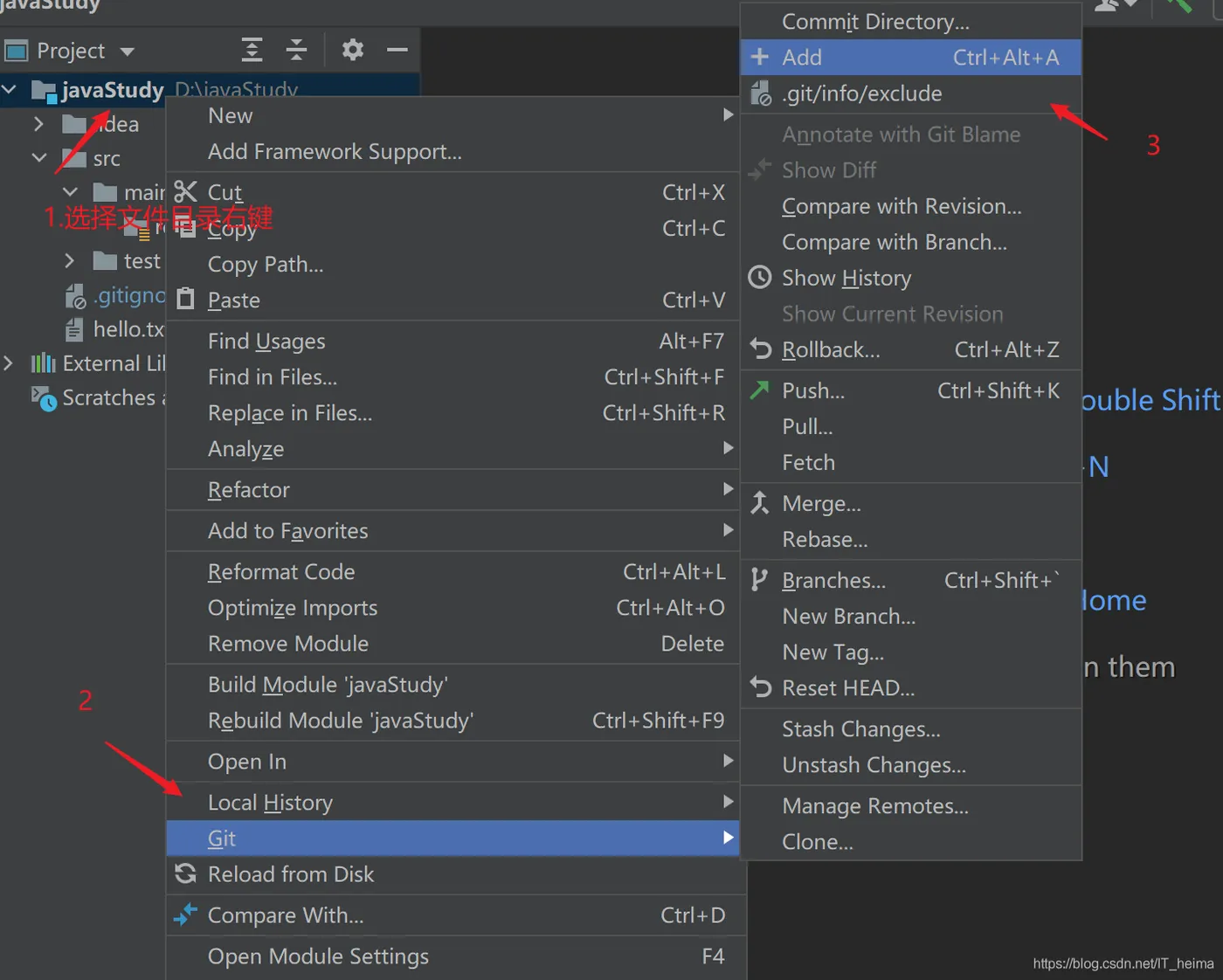Click the Reload from Disk refresh icon

click(185, 873)
